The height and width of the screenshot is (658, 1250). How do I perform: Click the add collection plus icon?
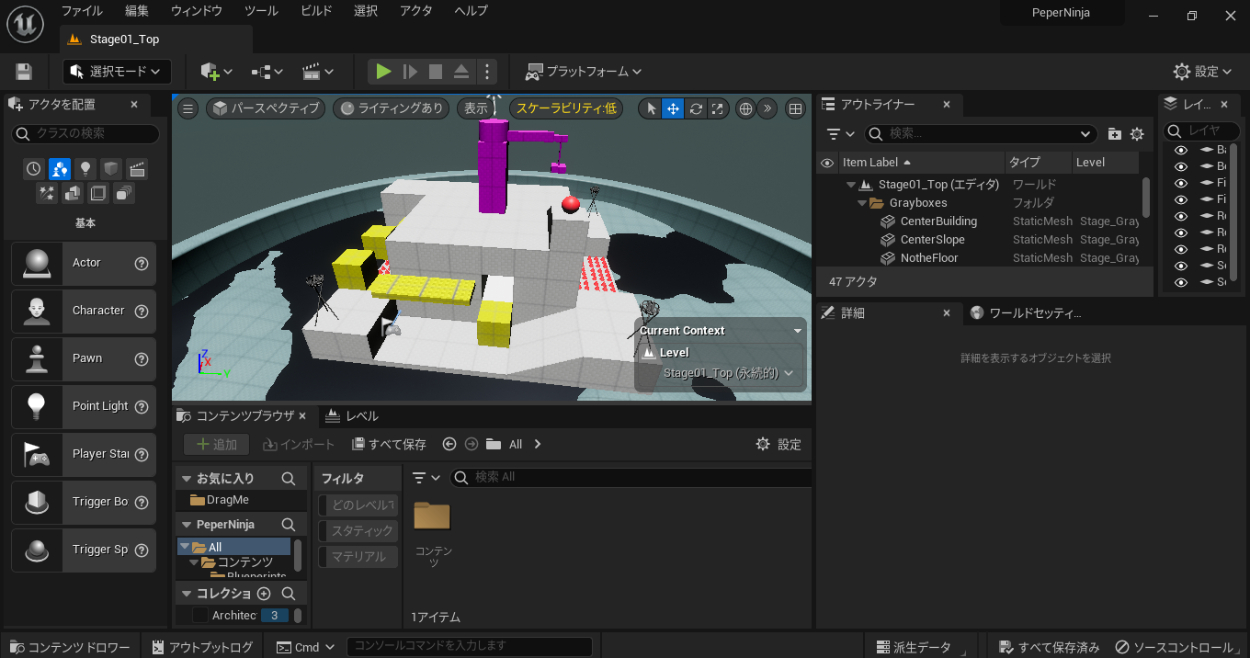click(x=264, y=594)
